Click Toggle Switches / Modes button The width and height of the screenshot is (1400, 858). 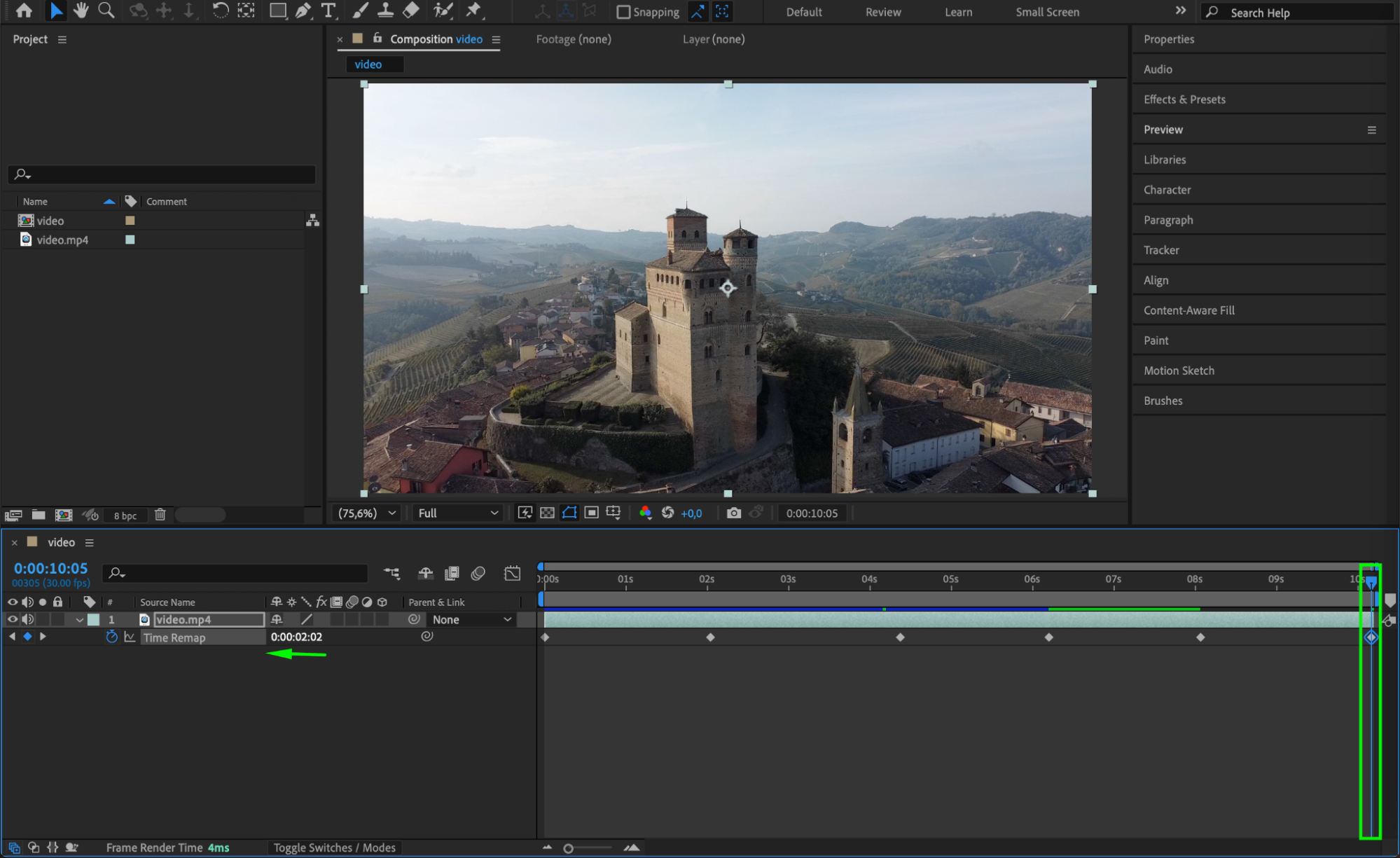[334, 847]
